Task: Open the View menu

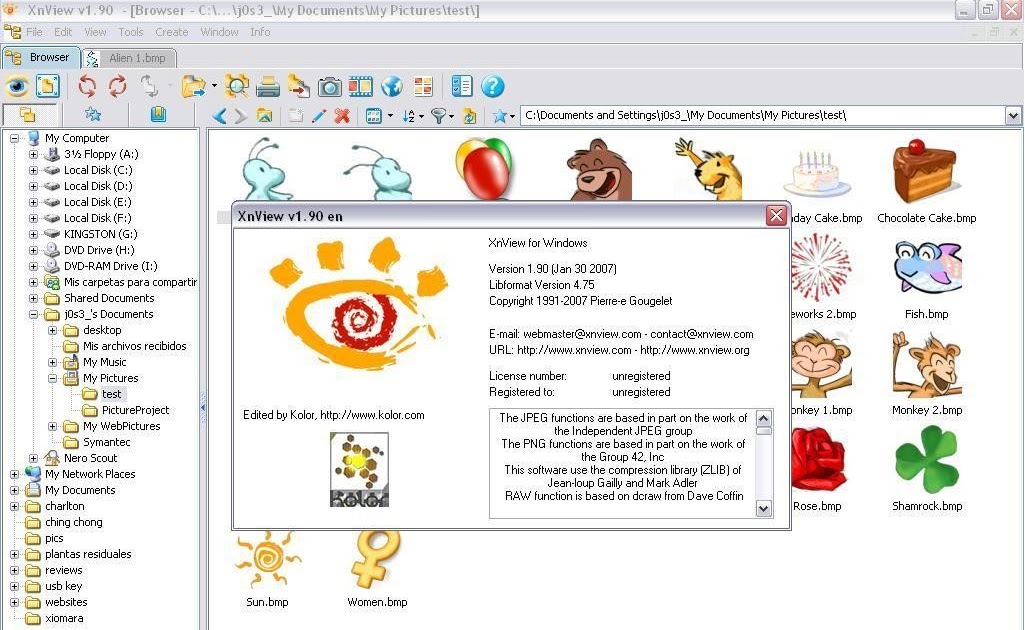Action: pyautogui.click(x=95, y=32)
